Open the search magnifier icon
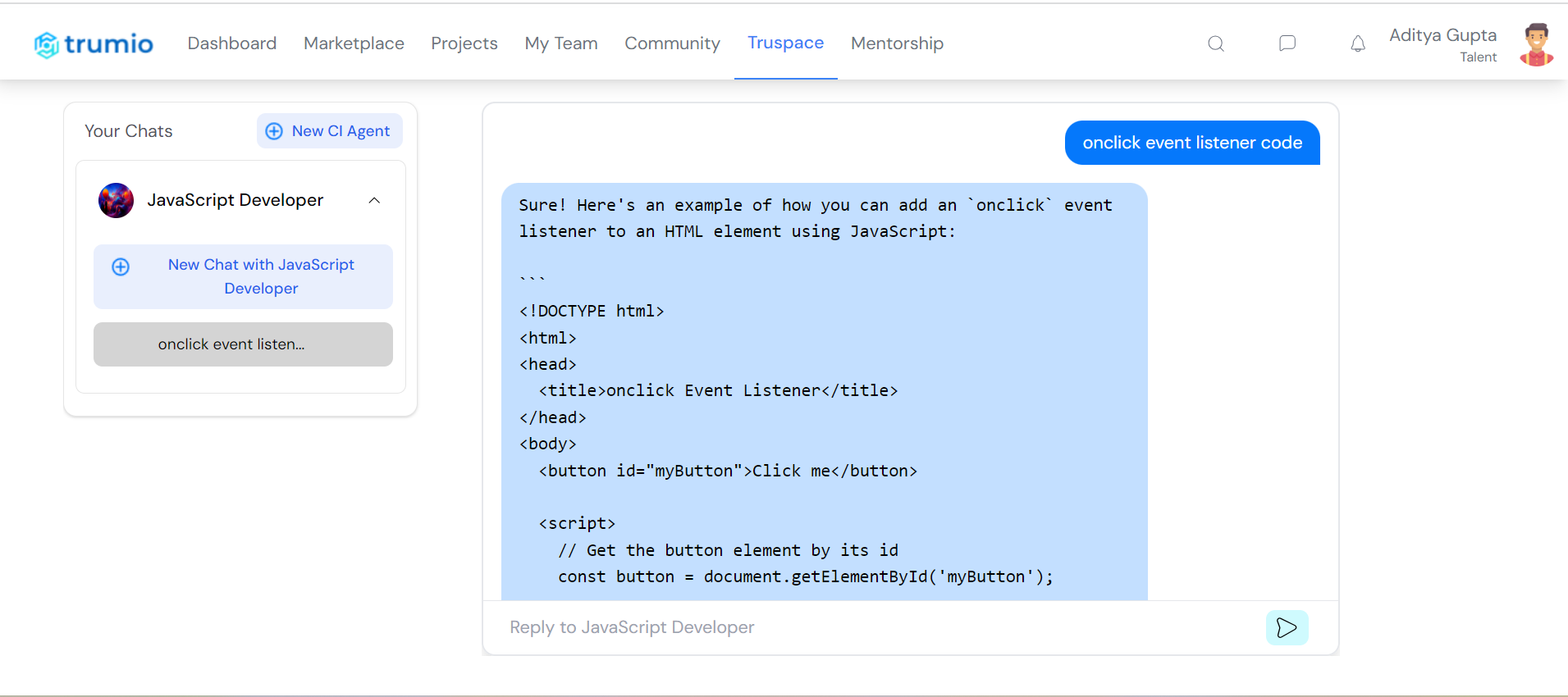 [x=1216, y=43]
